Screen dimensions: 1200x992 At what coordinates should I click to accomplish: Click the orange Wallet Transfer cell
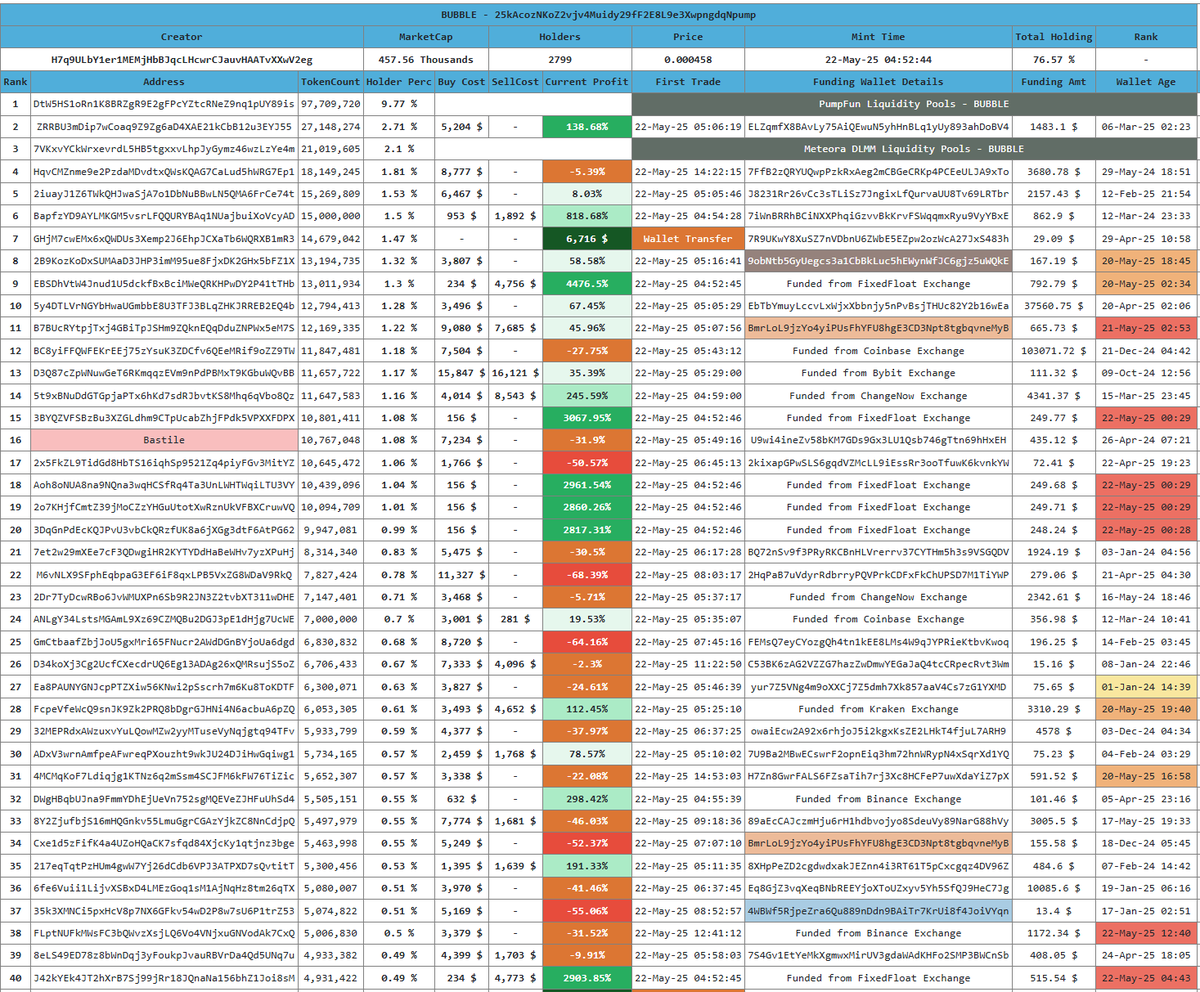[x=687, y=239]
